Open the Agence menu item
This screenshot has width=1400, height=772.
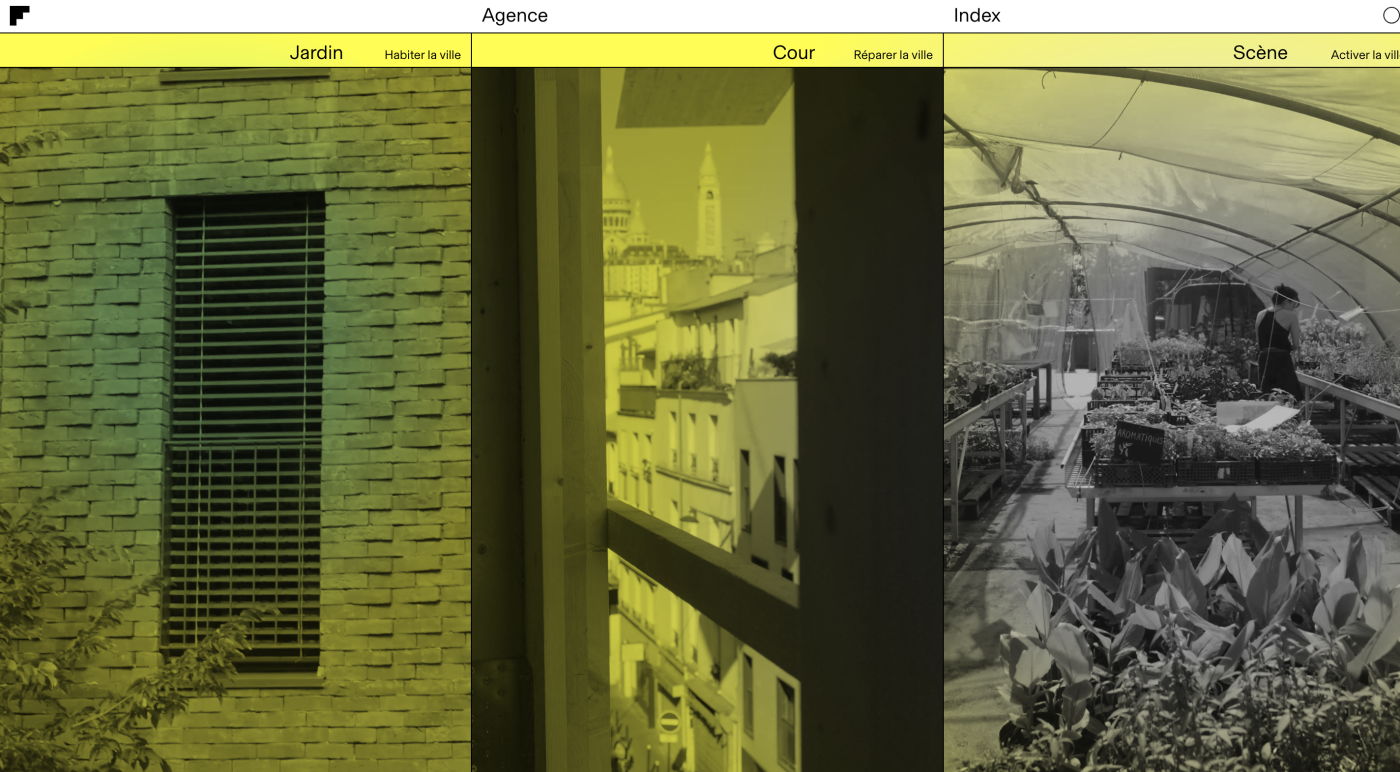[x=514, y=15]
